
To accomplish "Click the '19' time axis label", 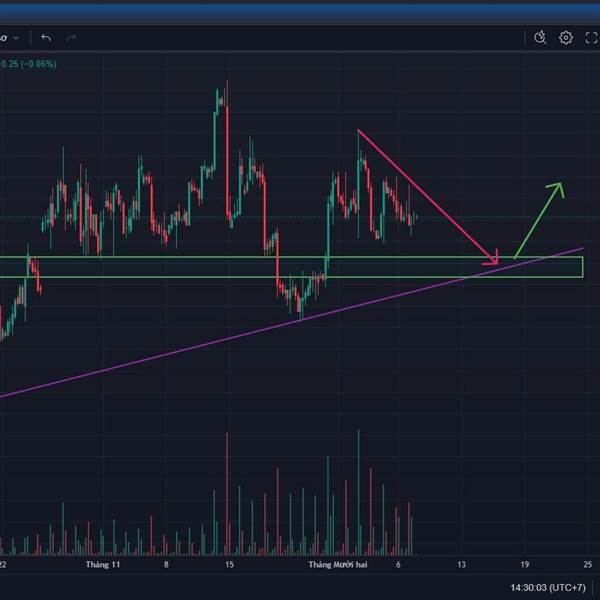I will [525, 564].
